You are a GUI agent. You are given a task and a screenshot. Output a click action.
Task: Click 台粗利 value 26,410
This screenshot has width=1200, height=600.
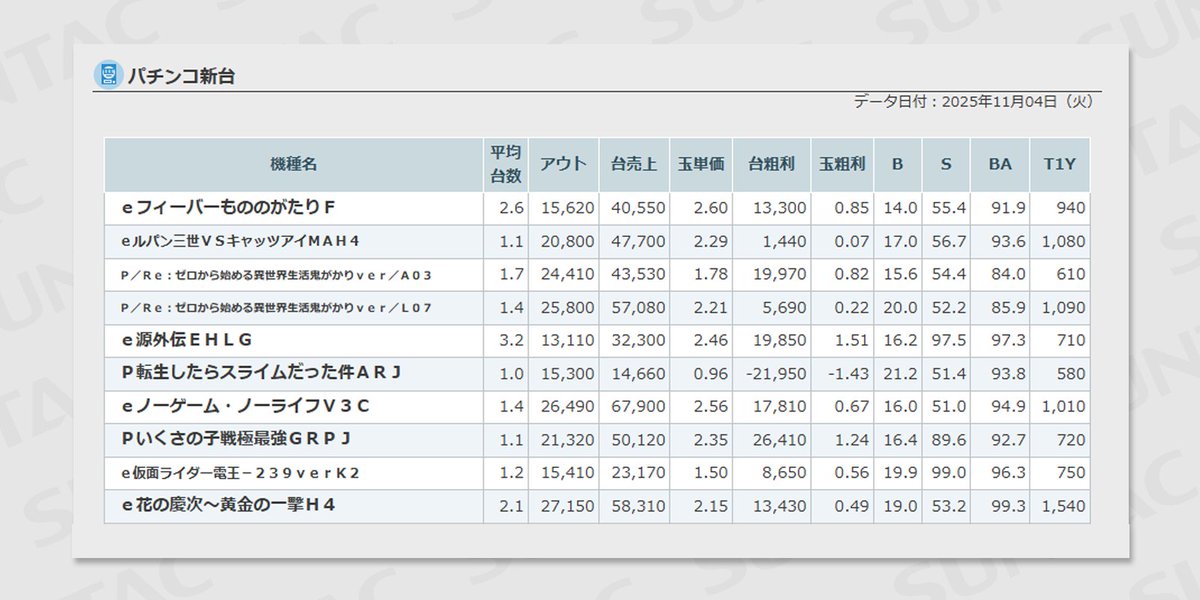tap(779, 439)
